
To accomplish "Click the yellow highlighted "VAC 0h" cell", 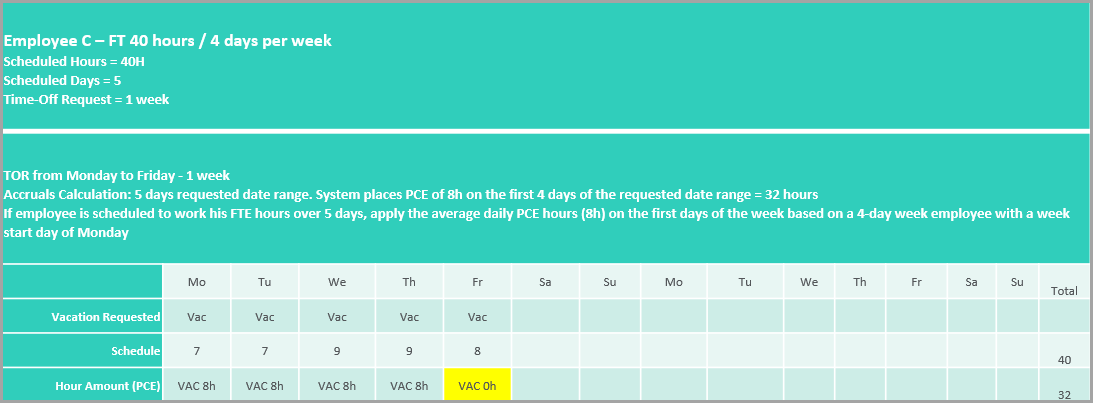I will 477,385.
